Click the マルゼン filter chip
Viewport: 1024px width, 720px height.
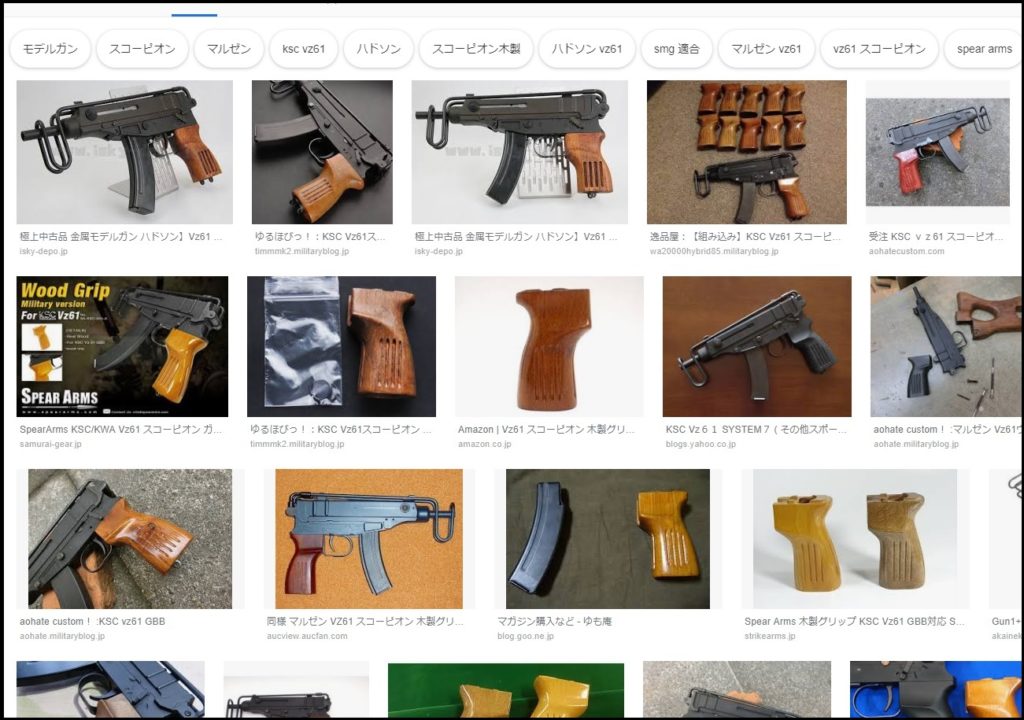coord(229,49)
